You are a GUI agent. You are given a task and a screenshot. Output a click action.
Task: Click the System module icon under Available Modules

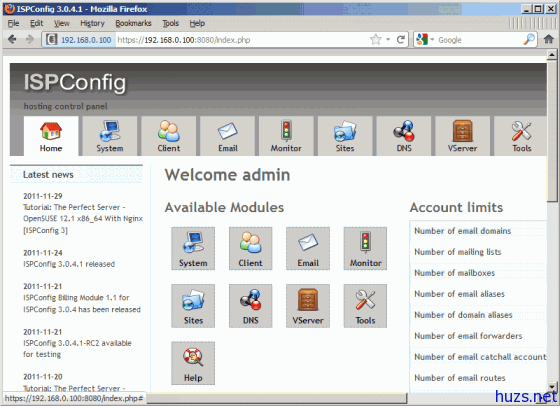click(x=193, y=249)
